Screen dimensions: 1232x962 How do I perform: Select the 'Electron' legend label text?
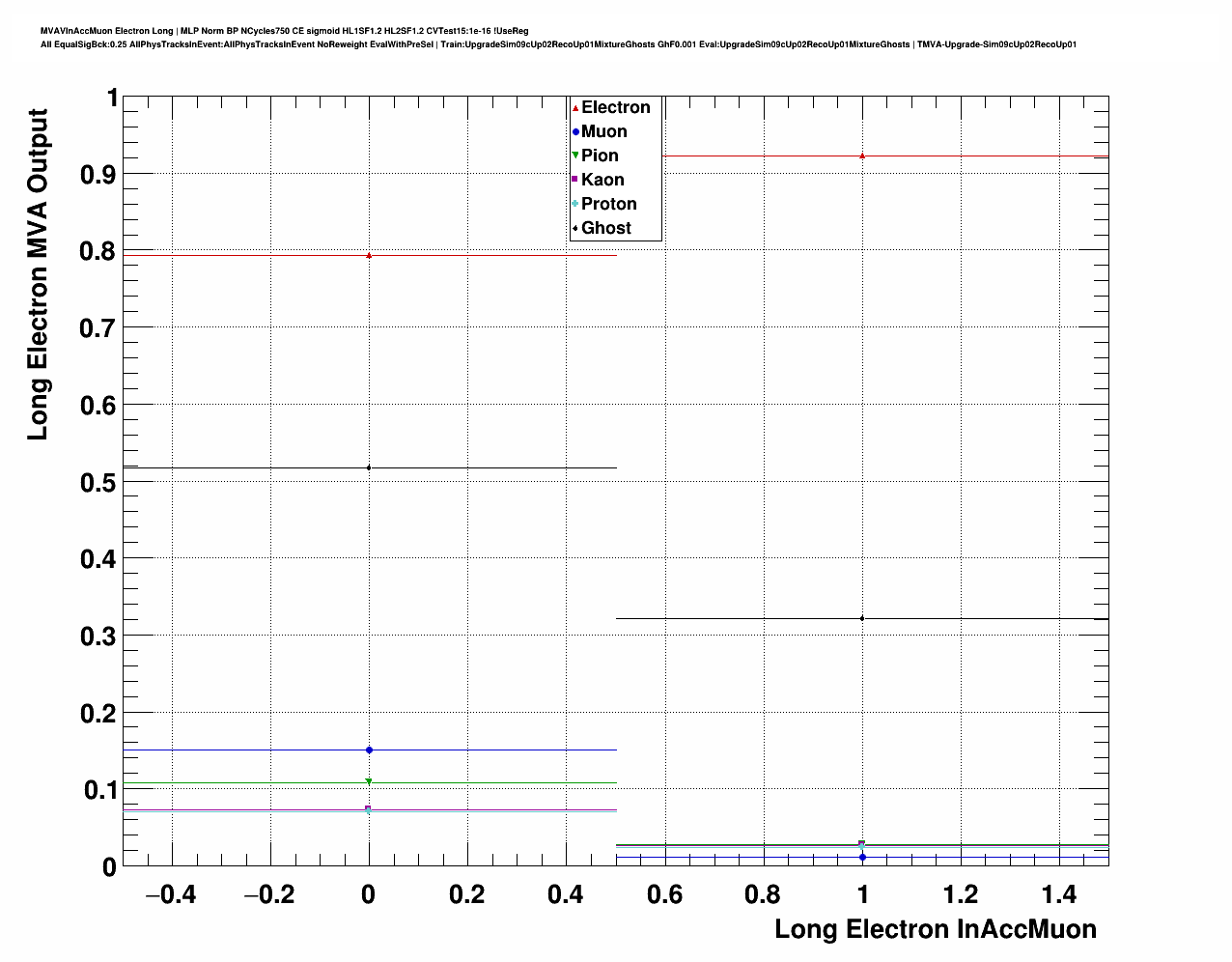[x=615, y=107]
